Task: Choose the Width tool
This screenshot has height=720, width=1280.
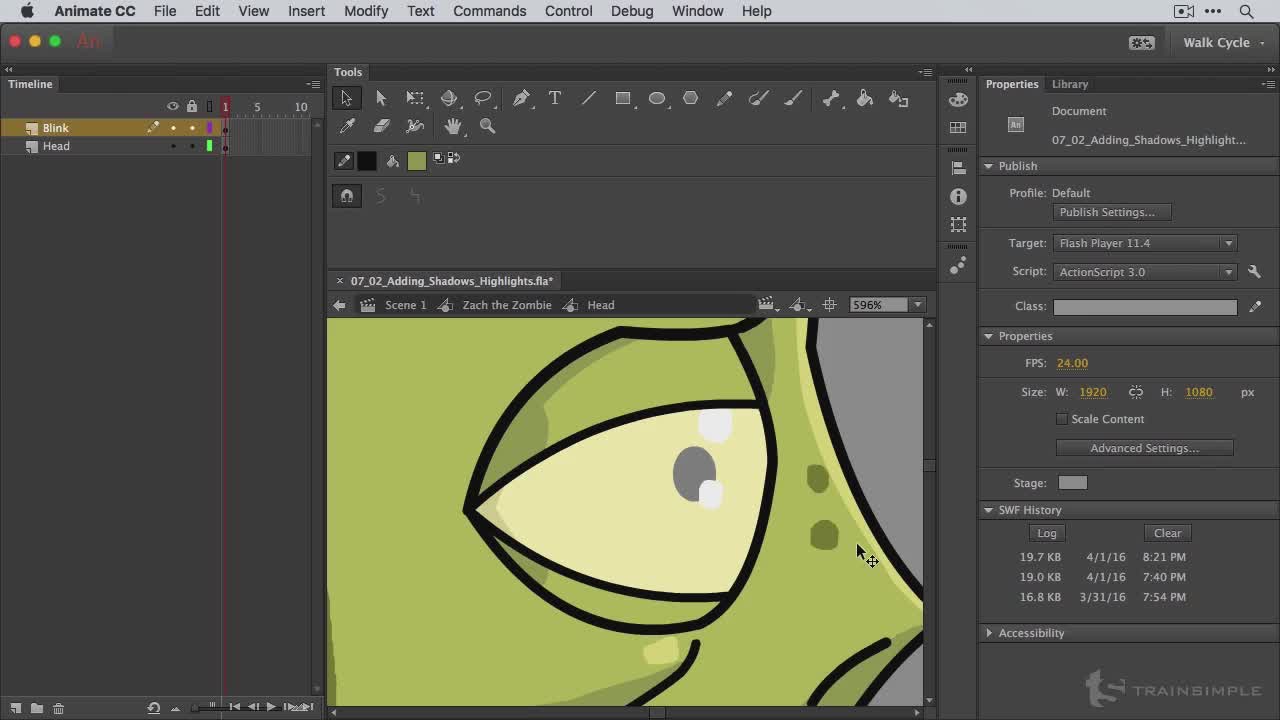Action: point(415,126)
